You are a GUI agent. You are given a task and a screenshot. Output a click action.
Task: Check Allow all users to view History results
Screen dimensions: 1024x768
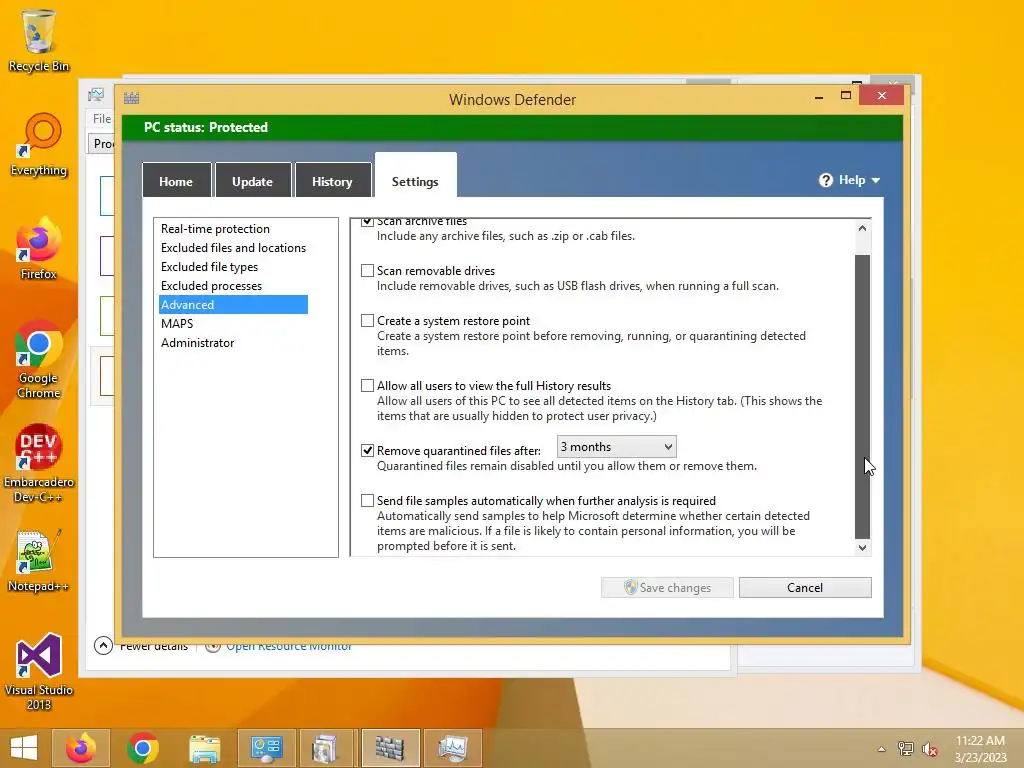(x=368, y=385)
